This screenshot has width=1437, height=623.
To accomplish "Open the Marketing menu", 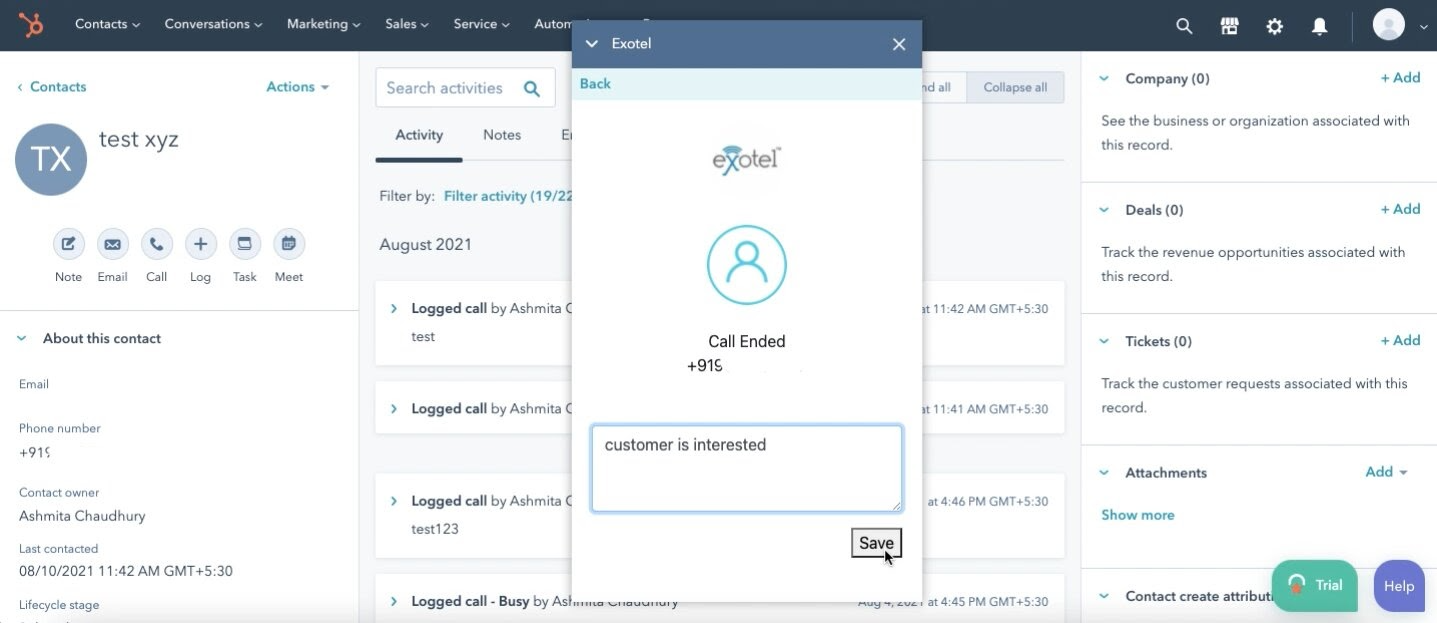I will point(324,24).
